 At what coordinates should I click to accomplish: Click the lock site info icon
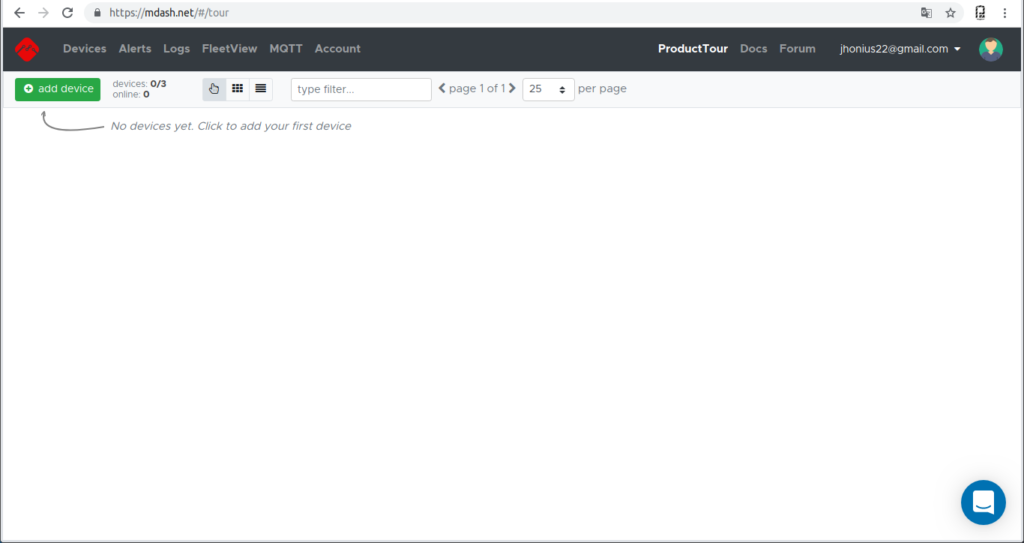pos(97,12)
